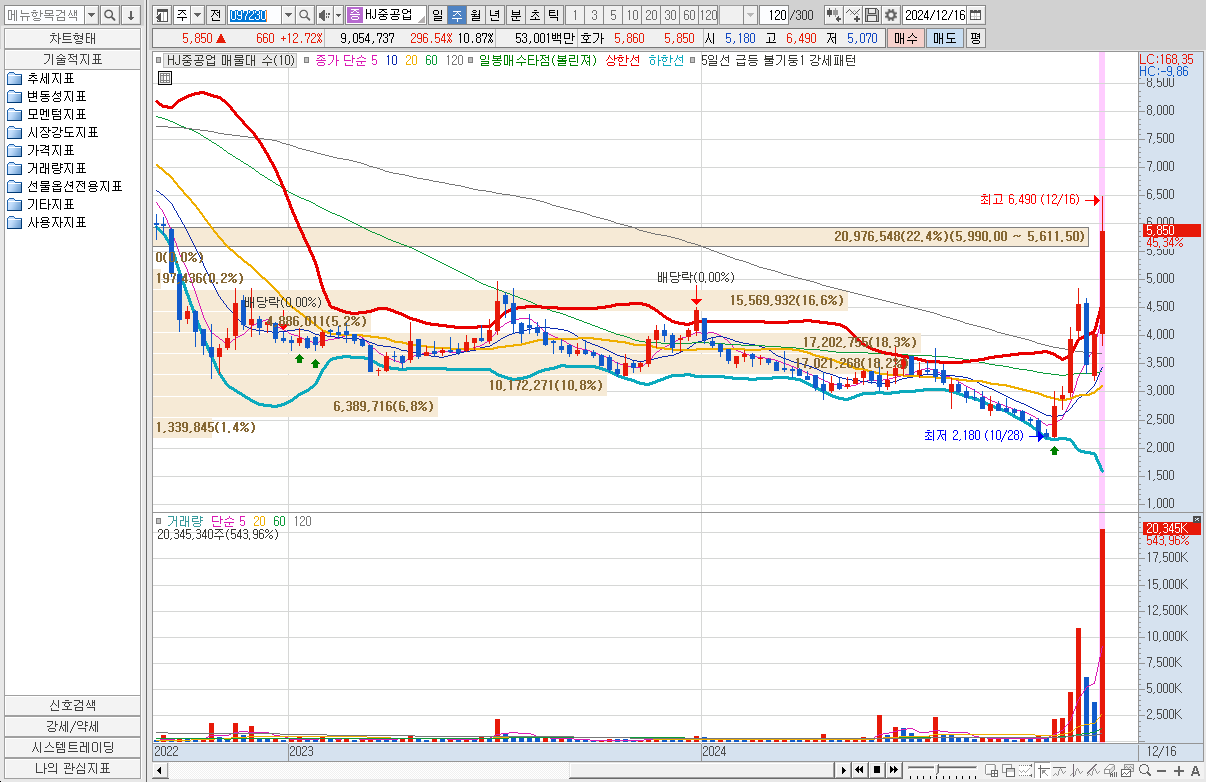Select the 일 daily period button

437,15
